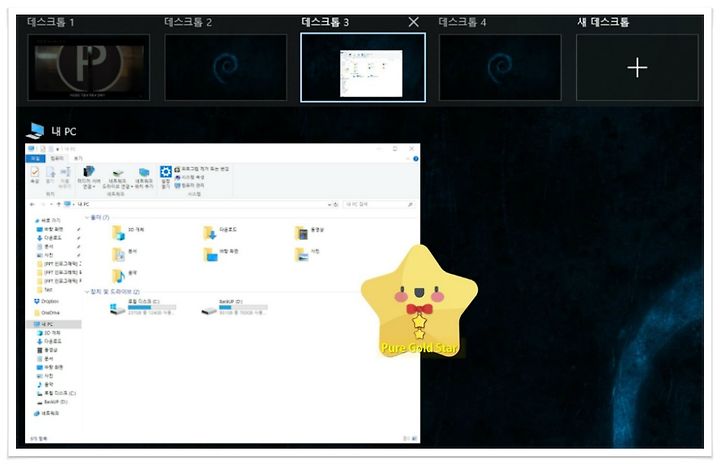Select 바로 가기 in the navigation pane
This screenshot has height=464, width=720.
point(48,221)
